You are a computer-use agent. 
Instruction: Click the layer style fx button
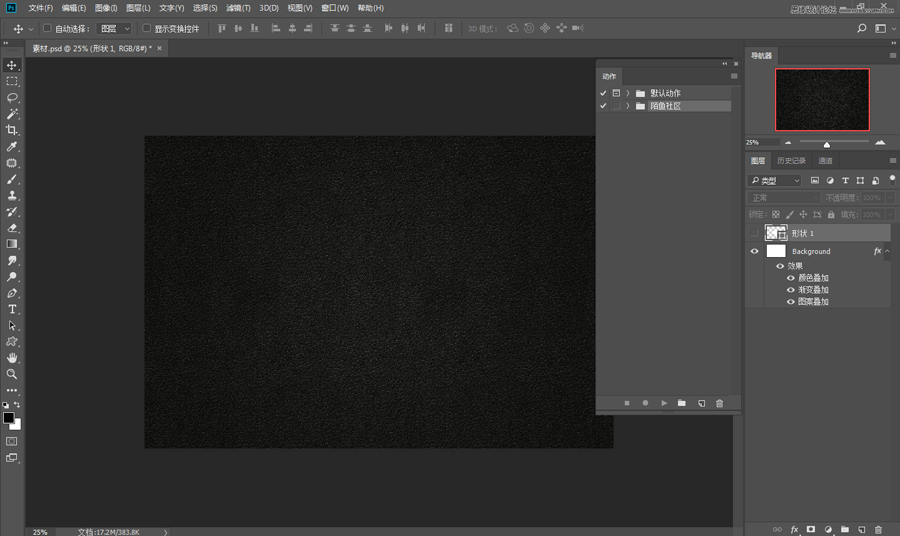click(x=794, y=528)
